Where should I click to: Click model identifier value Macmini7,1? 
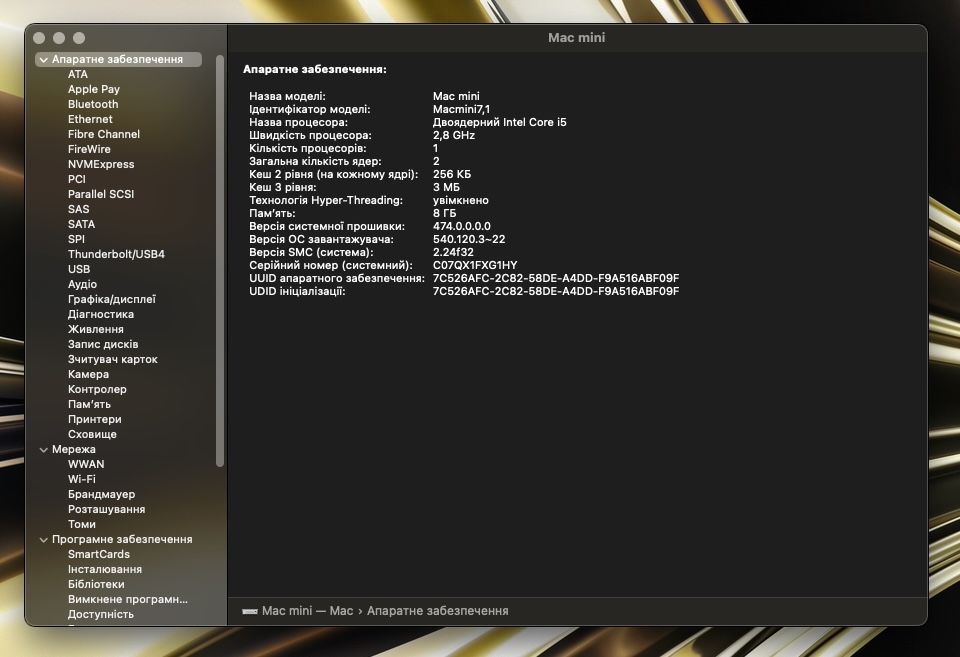(x=461, y=110)
